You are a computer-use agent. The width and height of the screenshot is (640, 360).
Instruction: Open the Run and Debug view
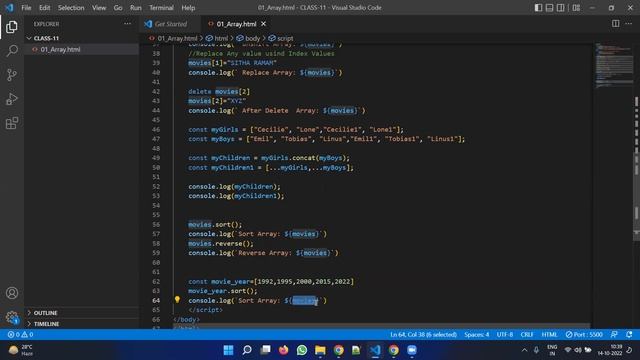click(x=12, y=99)
